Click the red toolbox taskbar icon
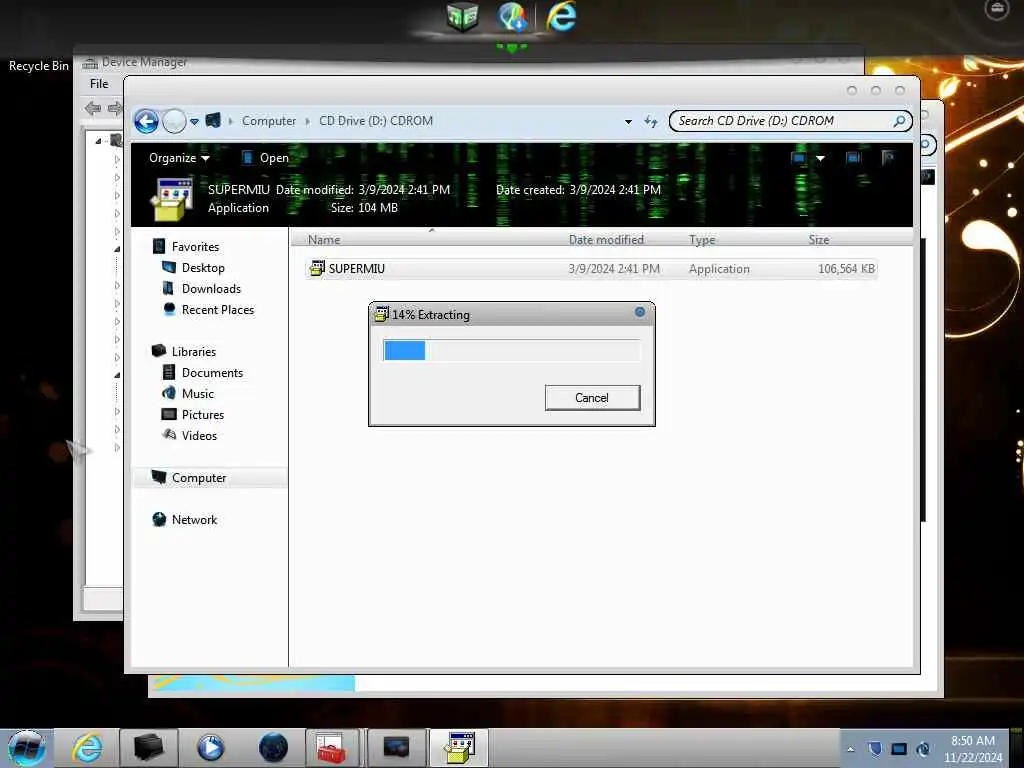Viewport: 1024px width, 768px height. click(332, 748)
